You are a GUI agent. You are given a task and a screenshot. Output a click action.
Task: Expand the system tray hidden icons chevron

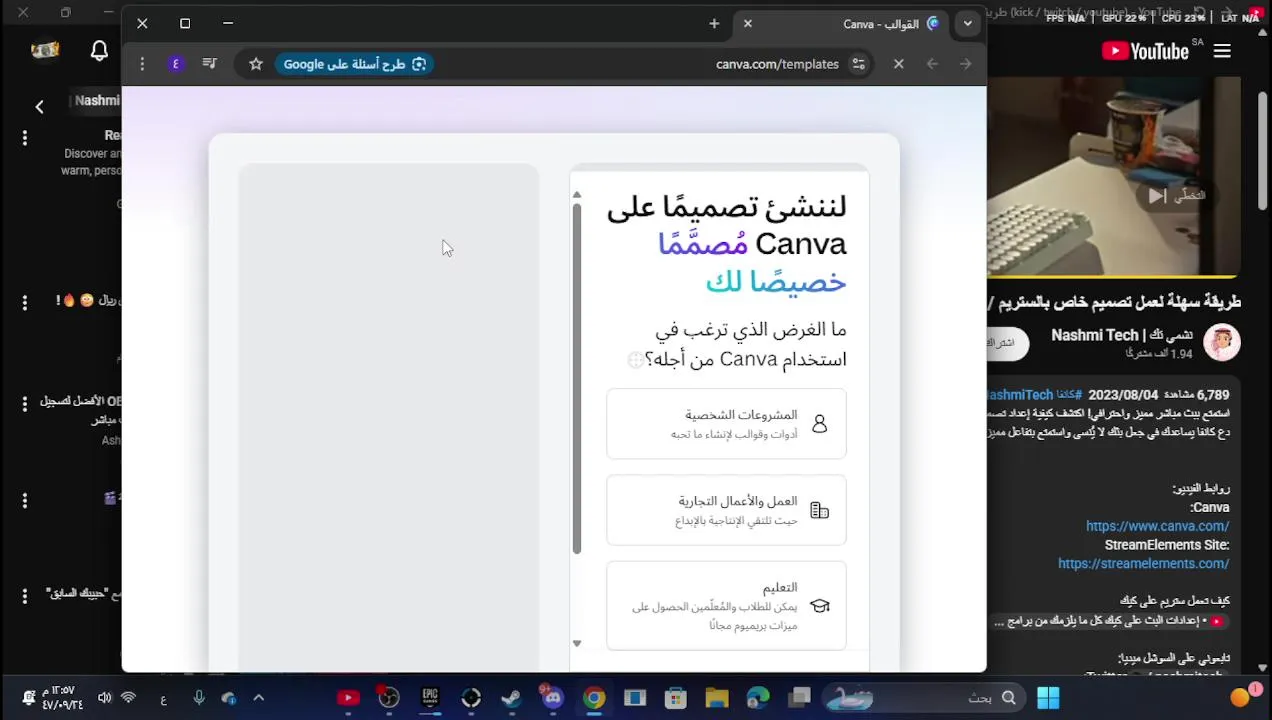[x=258, y=698]
